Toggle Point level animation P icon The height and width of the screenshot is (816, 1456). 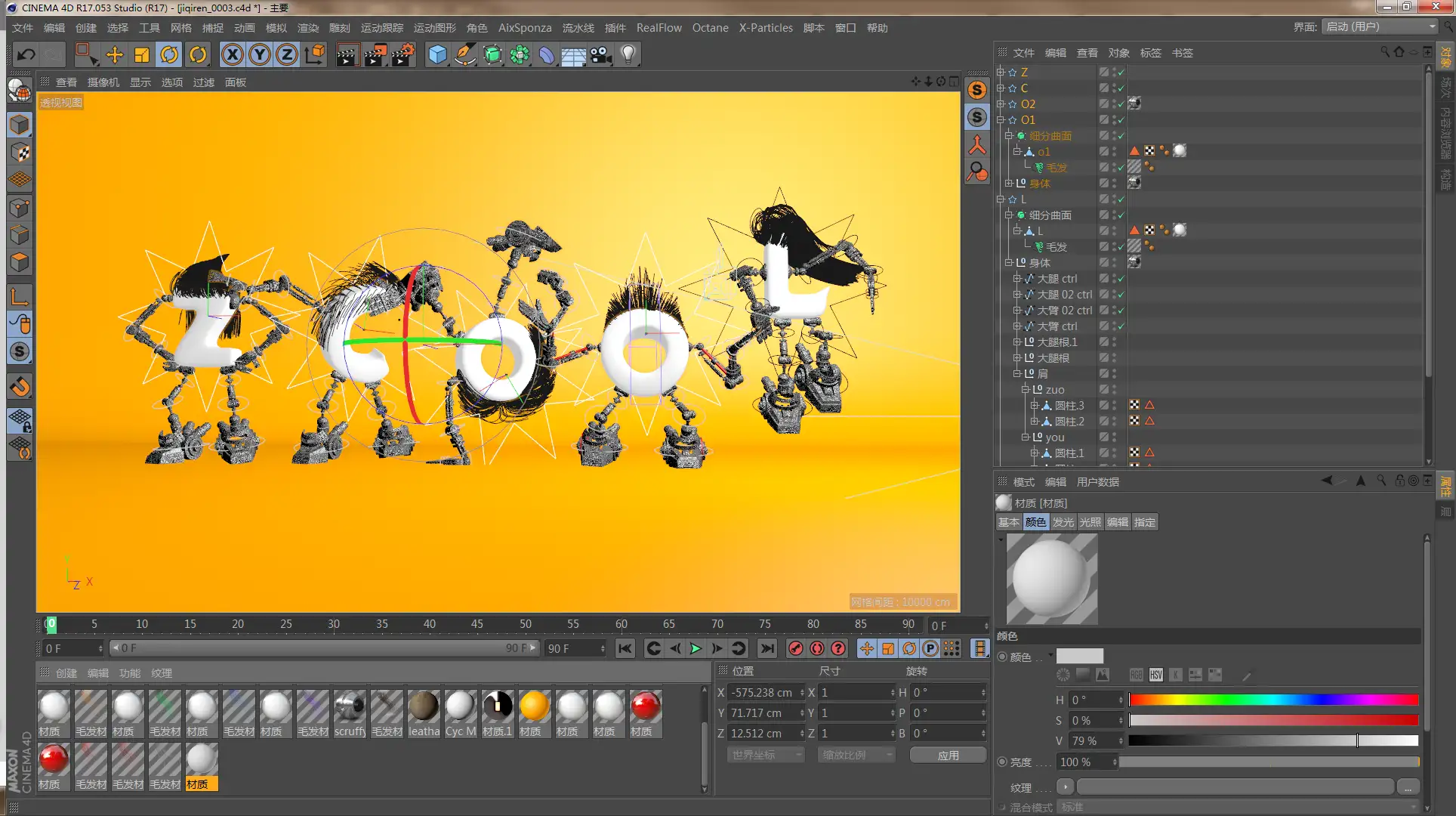click(x=930, y=648)
